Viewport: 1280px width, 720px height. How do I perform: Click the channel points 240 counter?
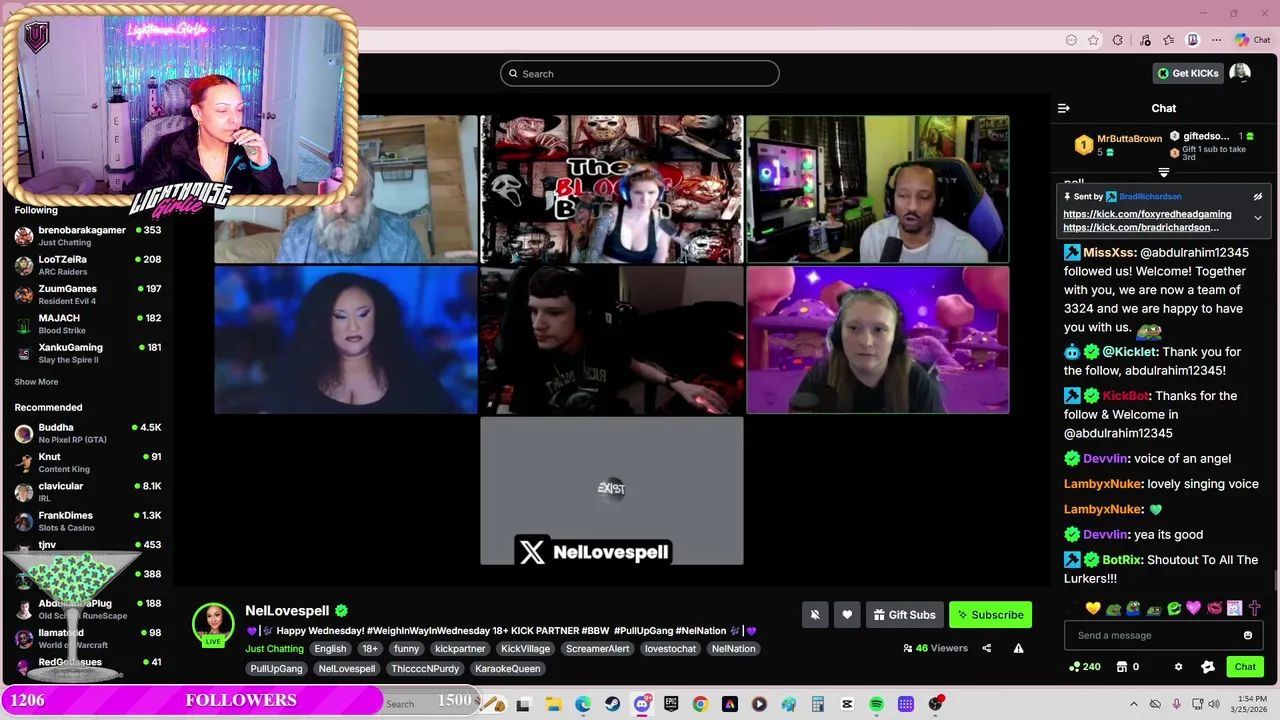(x=1085, y=667)
